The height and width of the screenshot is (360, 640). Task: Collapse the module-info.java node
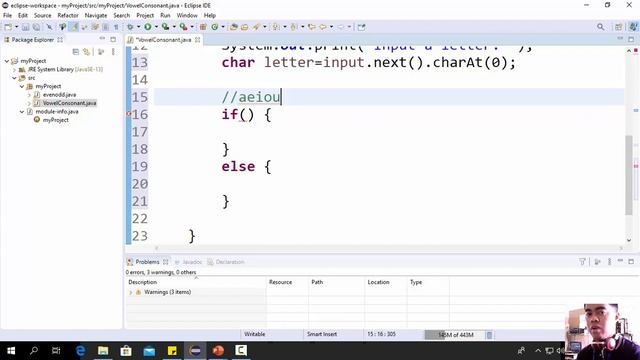pyautogui.click(x=22, y=111)
